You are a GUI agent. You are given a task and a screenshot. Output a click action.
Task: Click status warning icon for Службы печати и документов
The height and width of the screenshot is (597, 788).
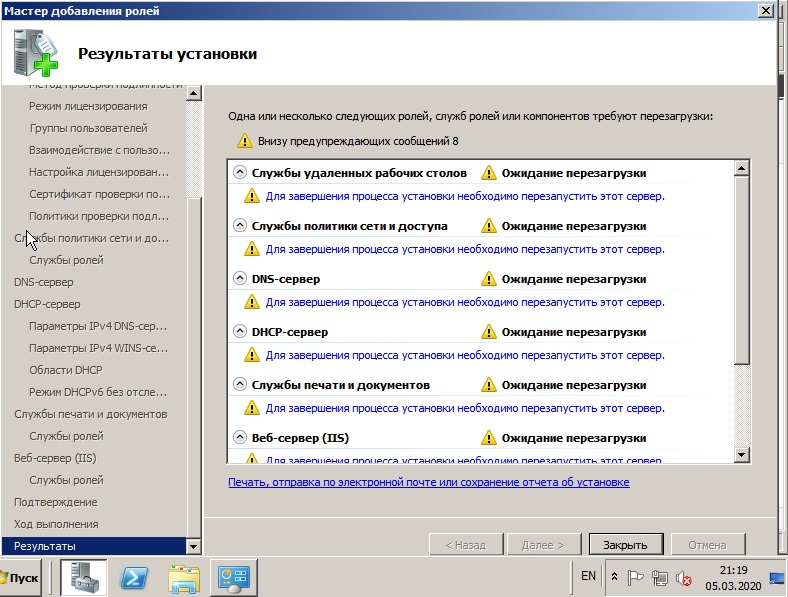(488, 385)
